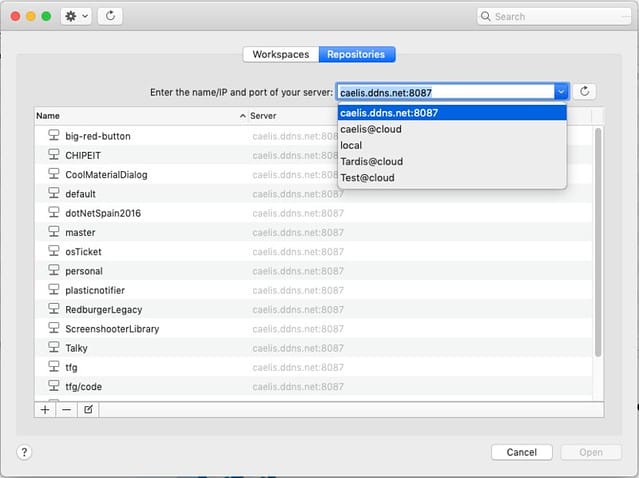Rename repository with the edit pencil button

click(x=88, y=410)
